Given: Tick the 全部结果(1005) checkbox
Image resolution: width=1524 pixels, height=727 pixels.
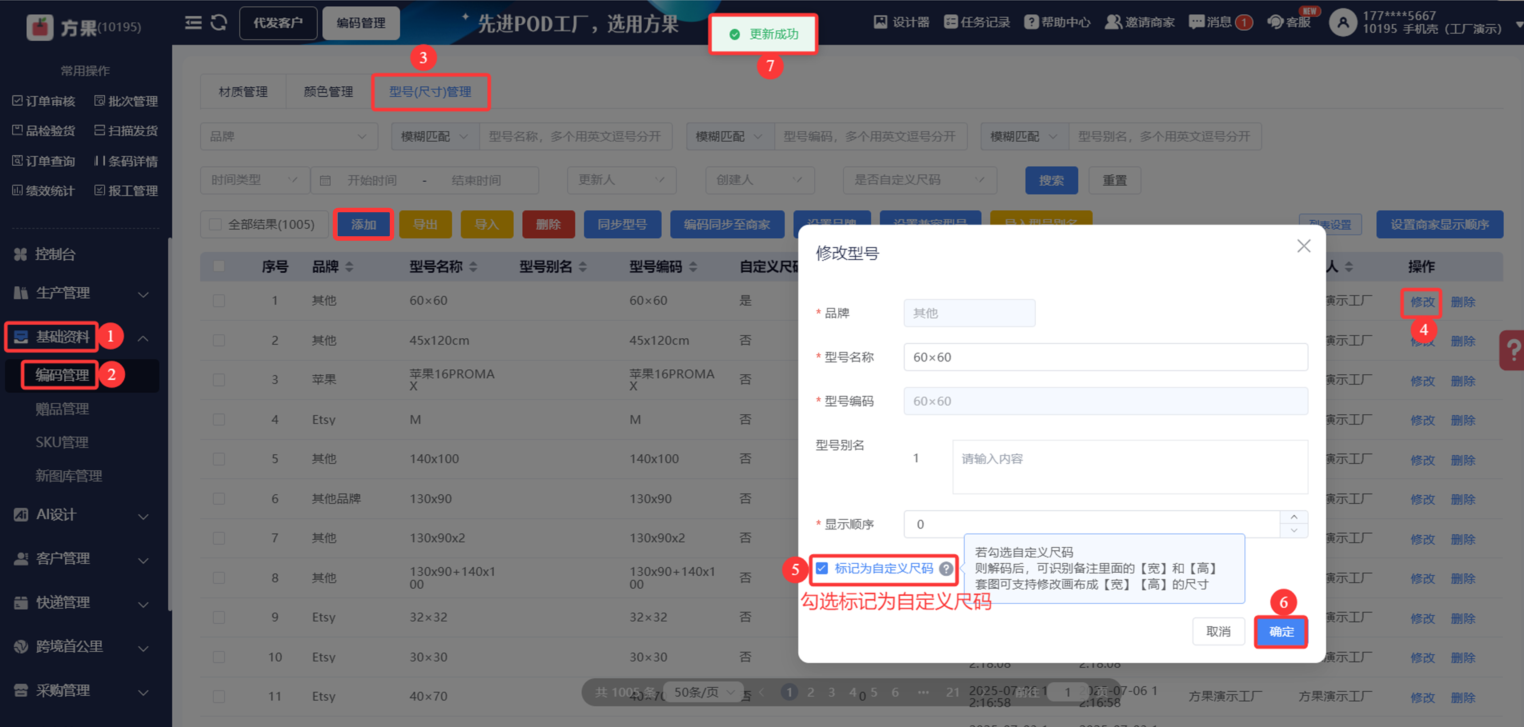Looking at the screenshot, I should click(x=215, y=225).
